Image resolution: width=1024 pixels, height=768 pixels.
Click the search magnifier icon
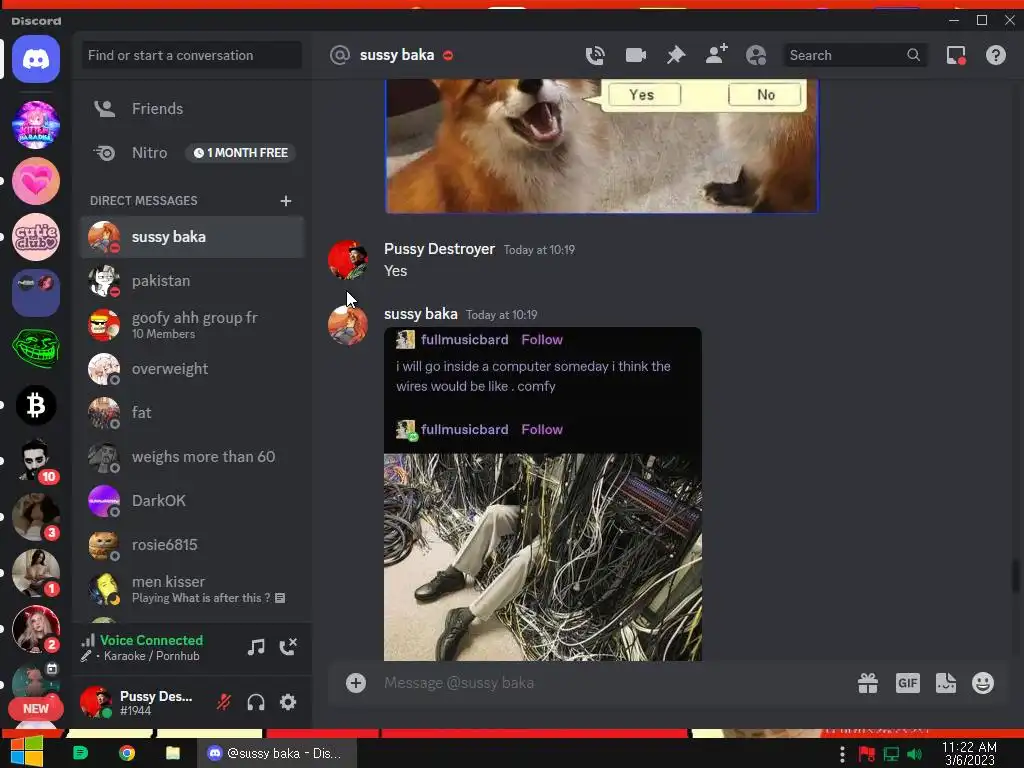pyautogui.click(x=914, y=56)
